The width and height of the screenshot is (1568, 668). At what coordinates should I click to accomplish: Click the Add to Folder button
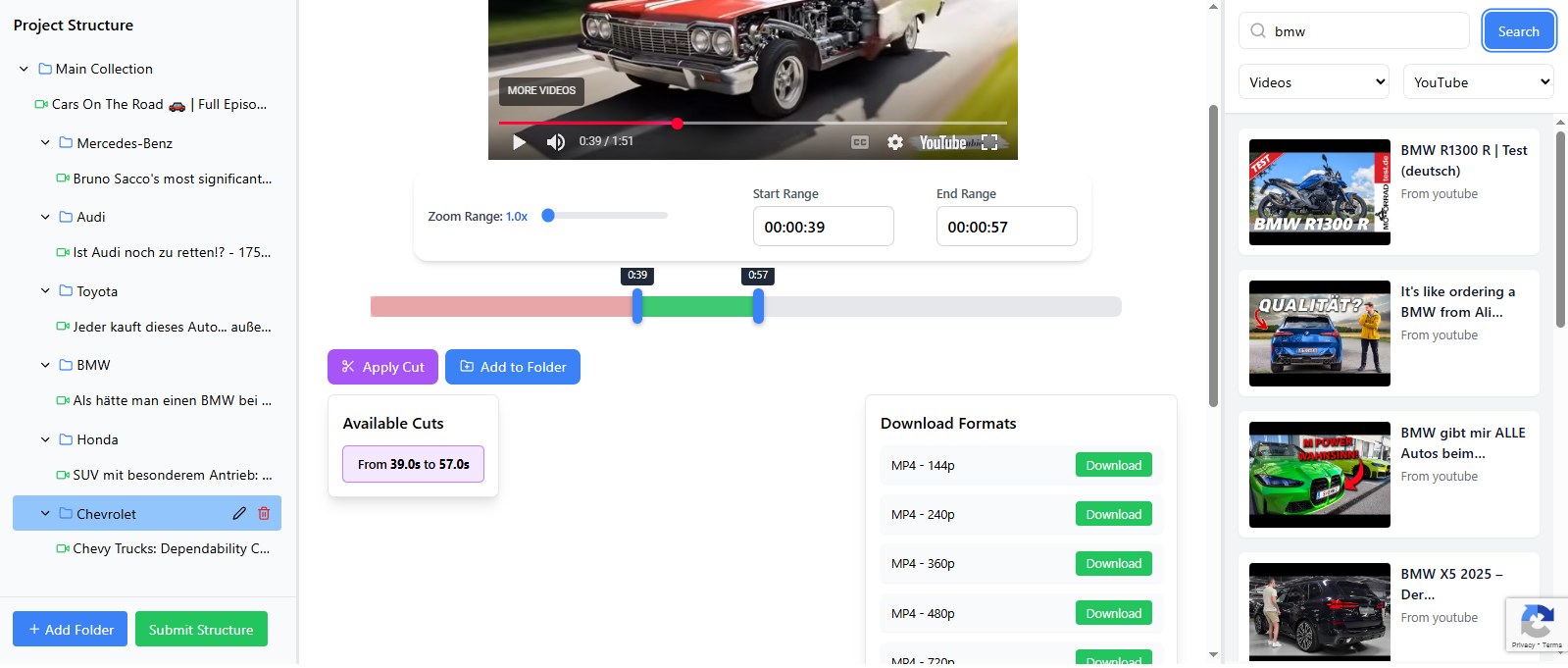pos(513,367)
